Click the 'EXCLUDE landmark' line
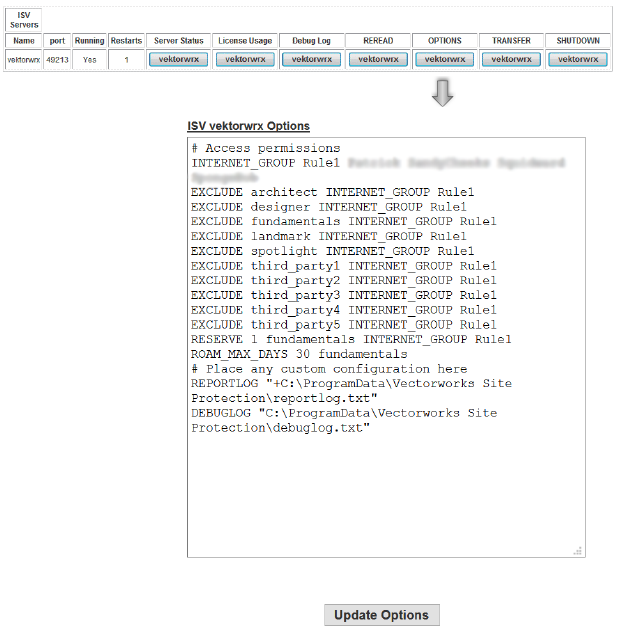The image size is (619, 633). (x=329, y=236)
